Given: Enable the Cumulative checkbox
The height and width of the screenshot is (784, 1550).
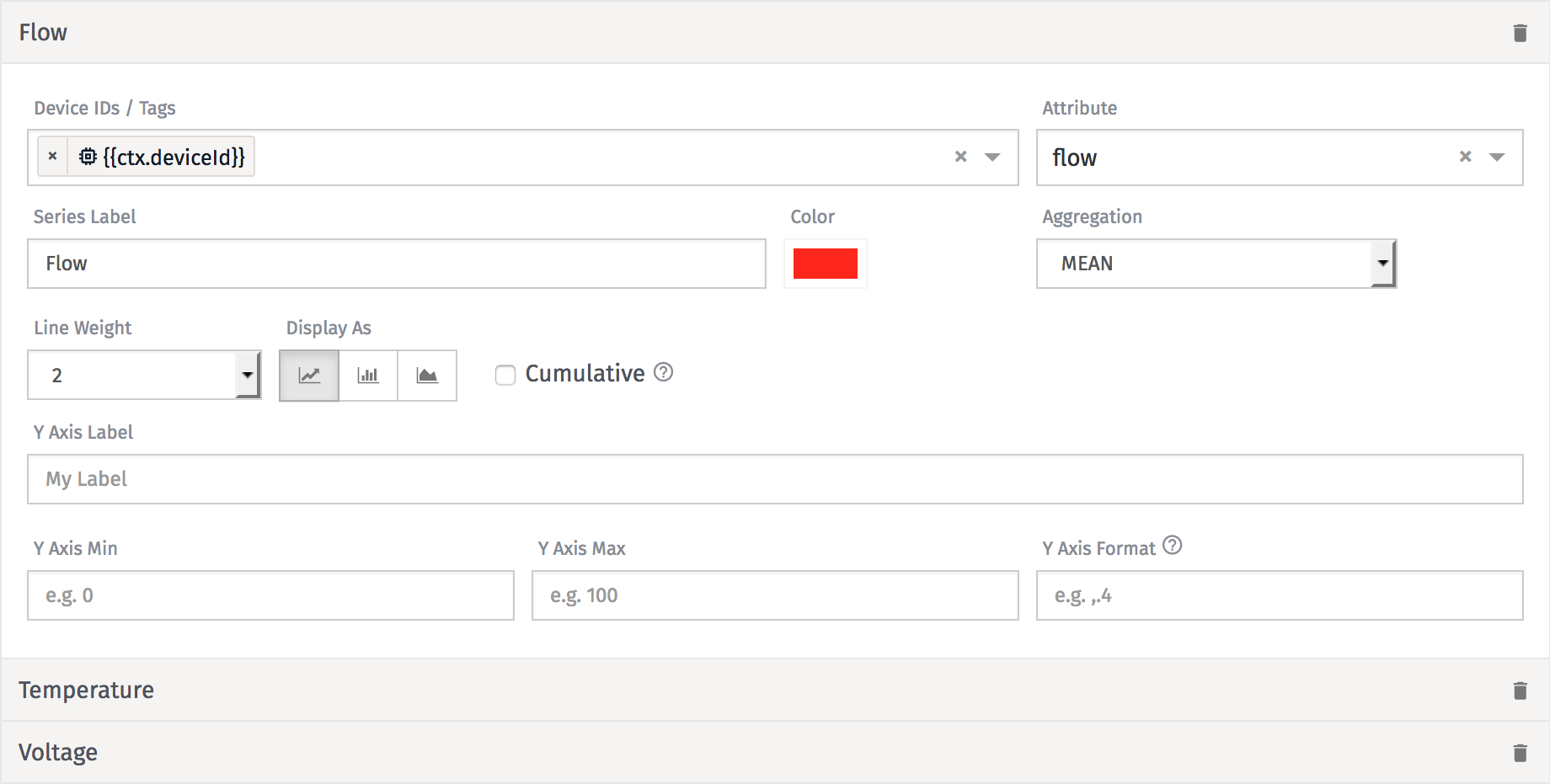Looking at the screenshot, I should click(505, 376).
